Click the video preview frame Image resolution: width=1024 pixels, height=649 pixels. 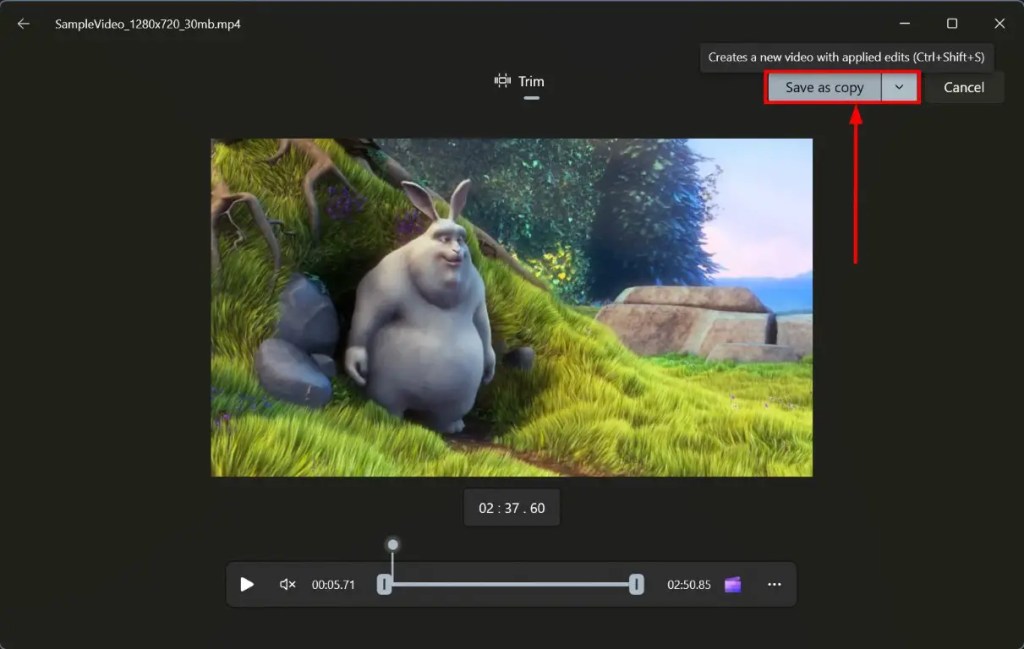(511, 307)
